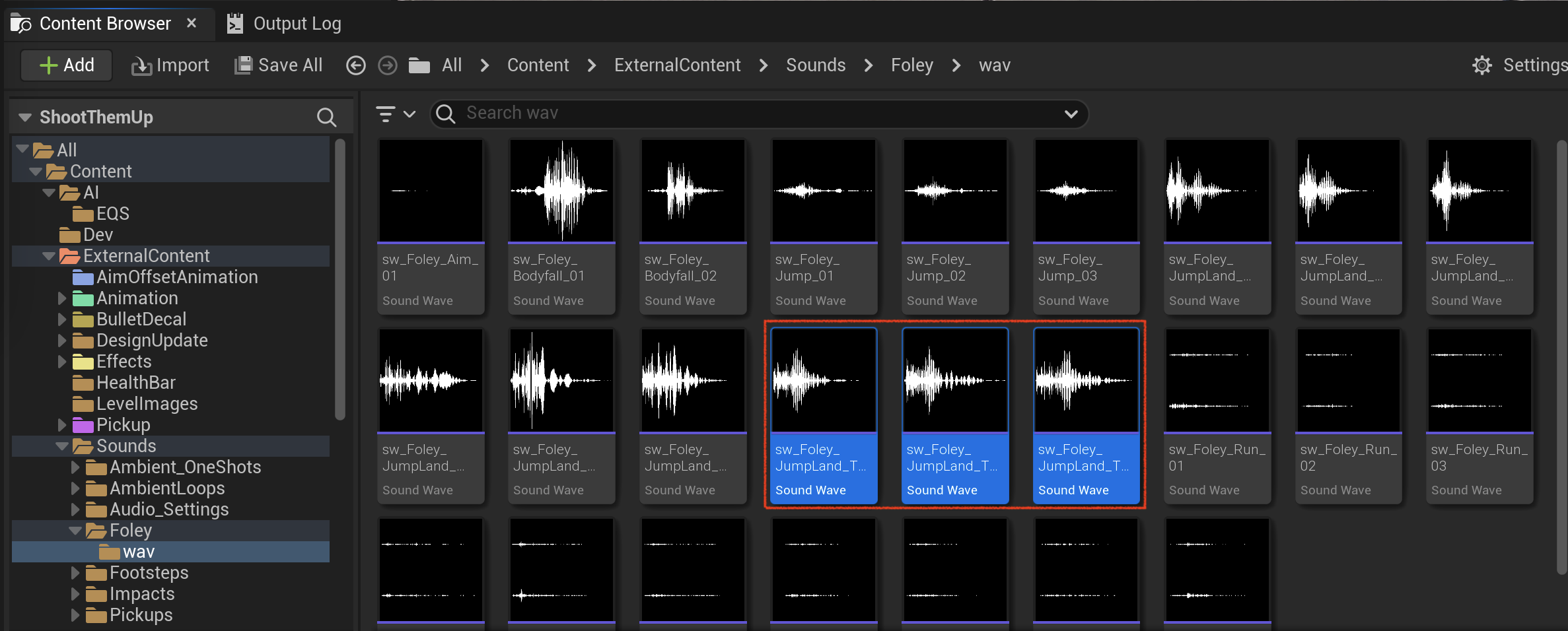Open the arrow after the Sounds breadcrumb
This screenshot has width=1568, height=631.
tap(869, 65)
